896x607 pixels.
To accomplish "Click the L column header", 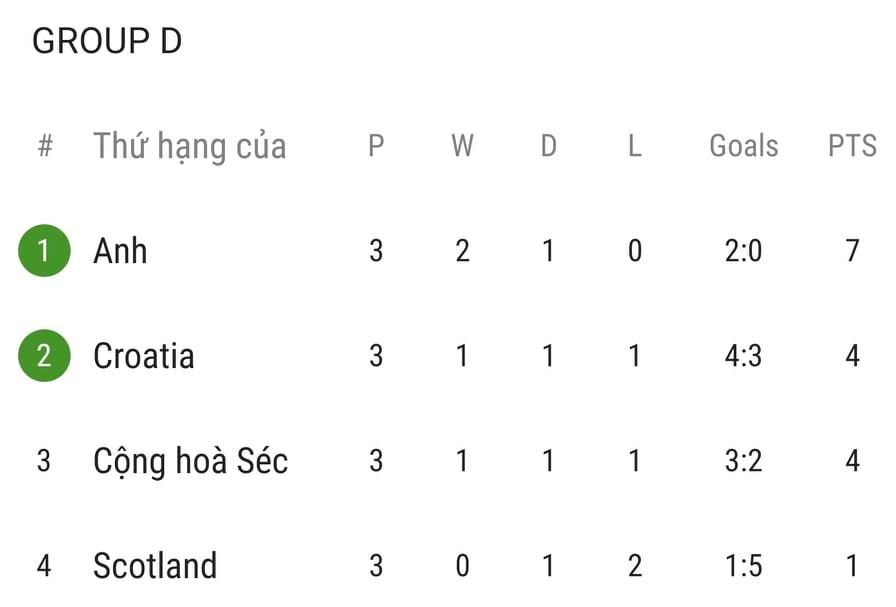I will point(634,146).
